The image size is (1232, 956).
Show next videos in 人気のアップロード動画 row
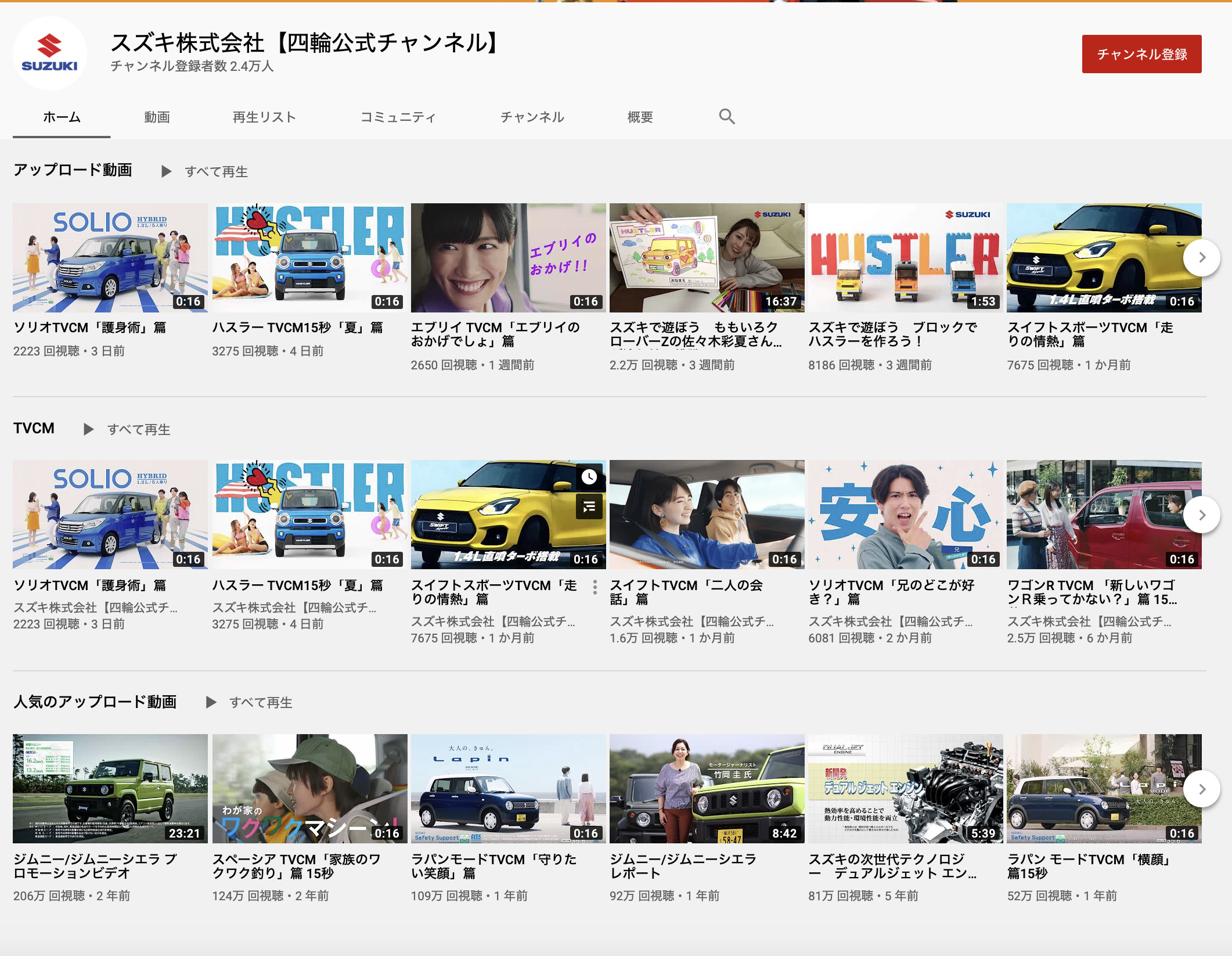(1202, 789)
